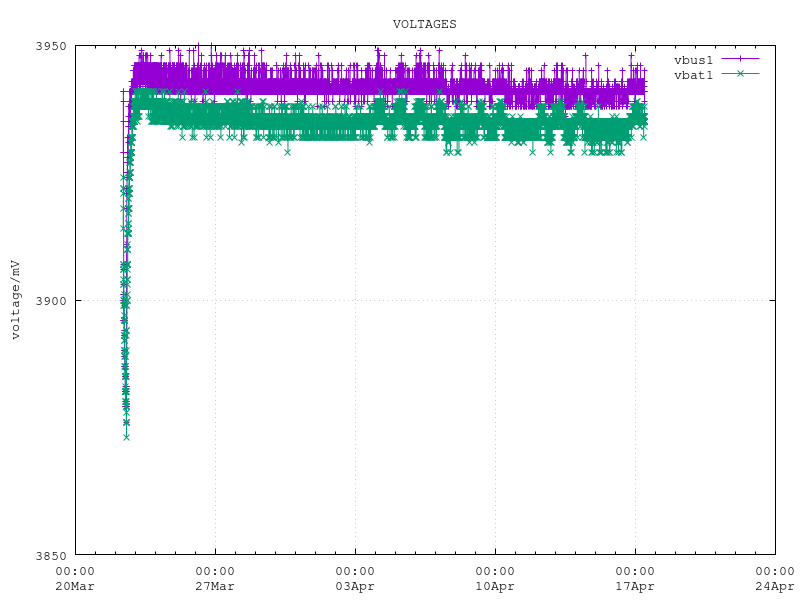Click the purple vbus1 legend line sample
Viewport: 800px width, 600px height.
[x=740, y=59]
